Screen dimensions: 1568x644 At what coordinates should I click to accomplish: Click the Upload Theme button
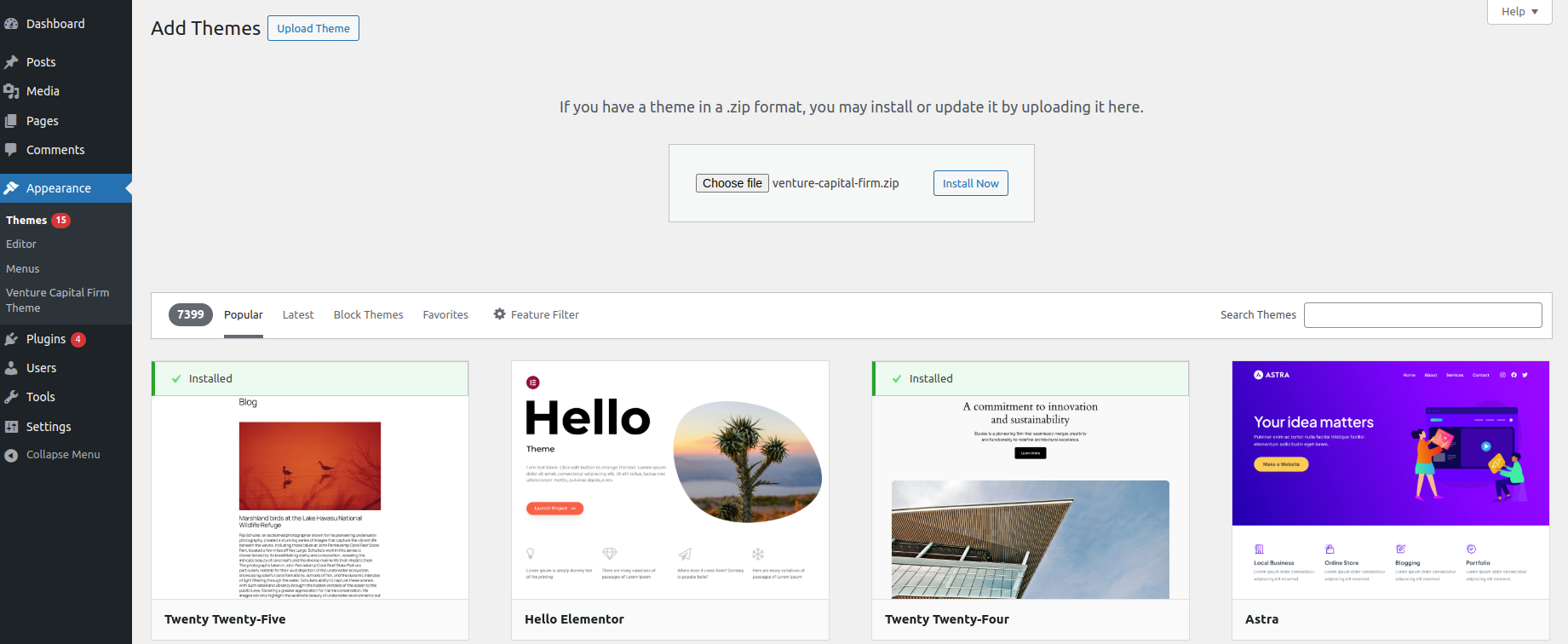(x=313, y=28)
